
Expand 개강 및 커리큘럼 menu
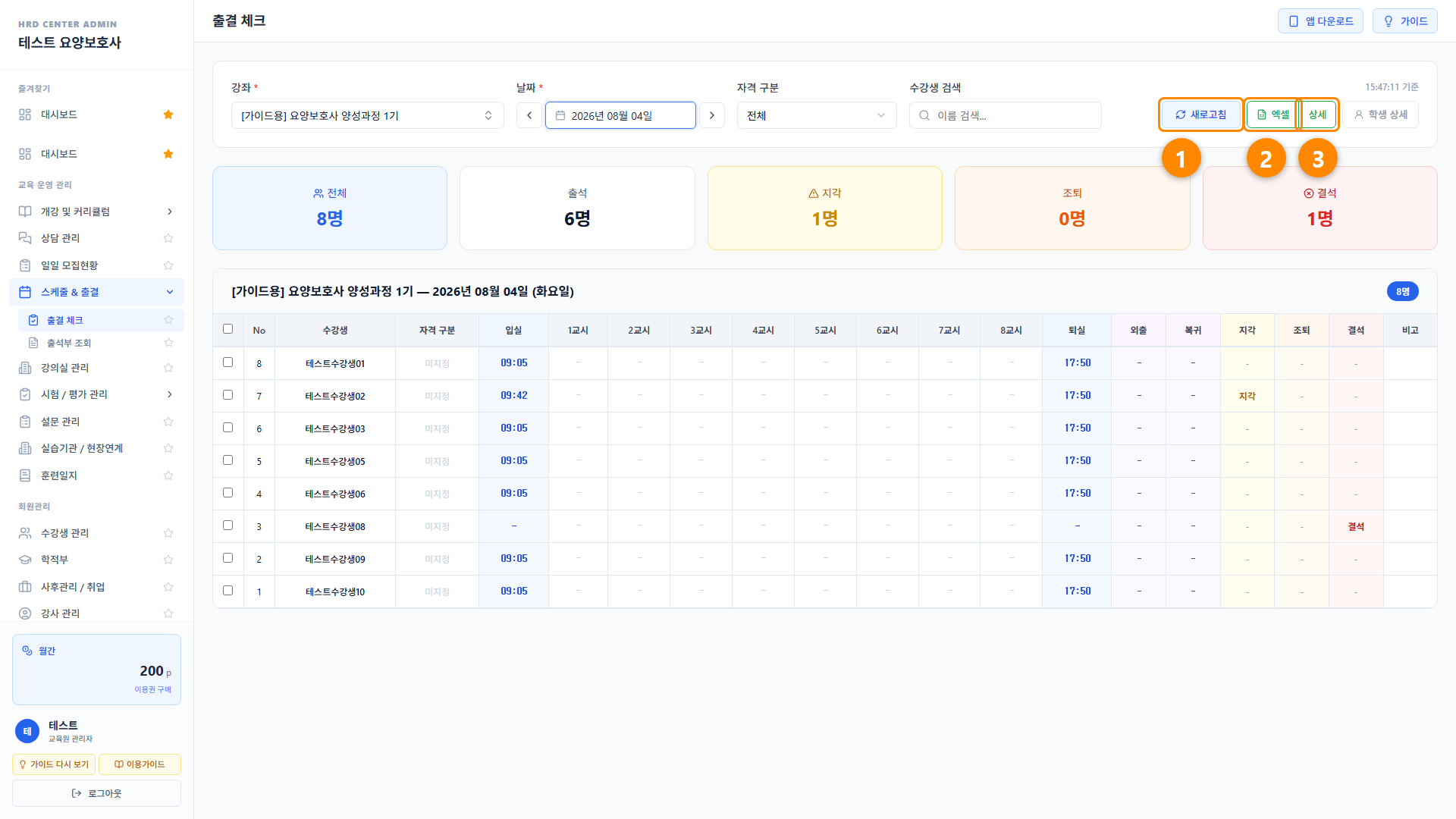coord(96,212)
